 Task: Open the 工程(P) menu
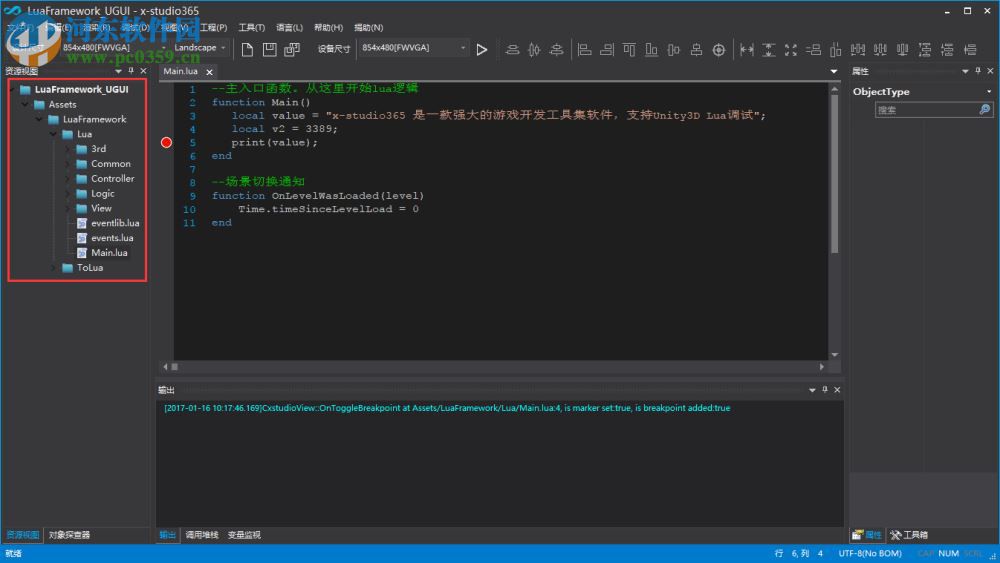[x=214, y=27]
